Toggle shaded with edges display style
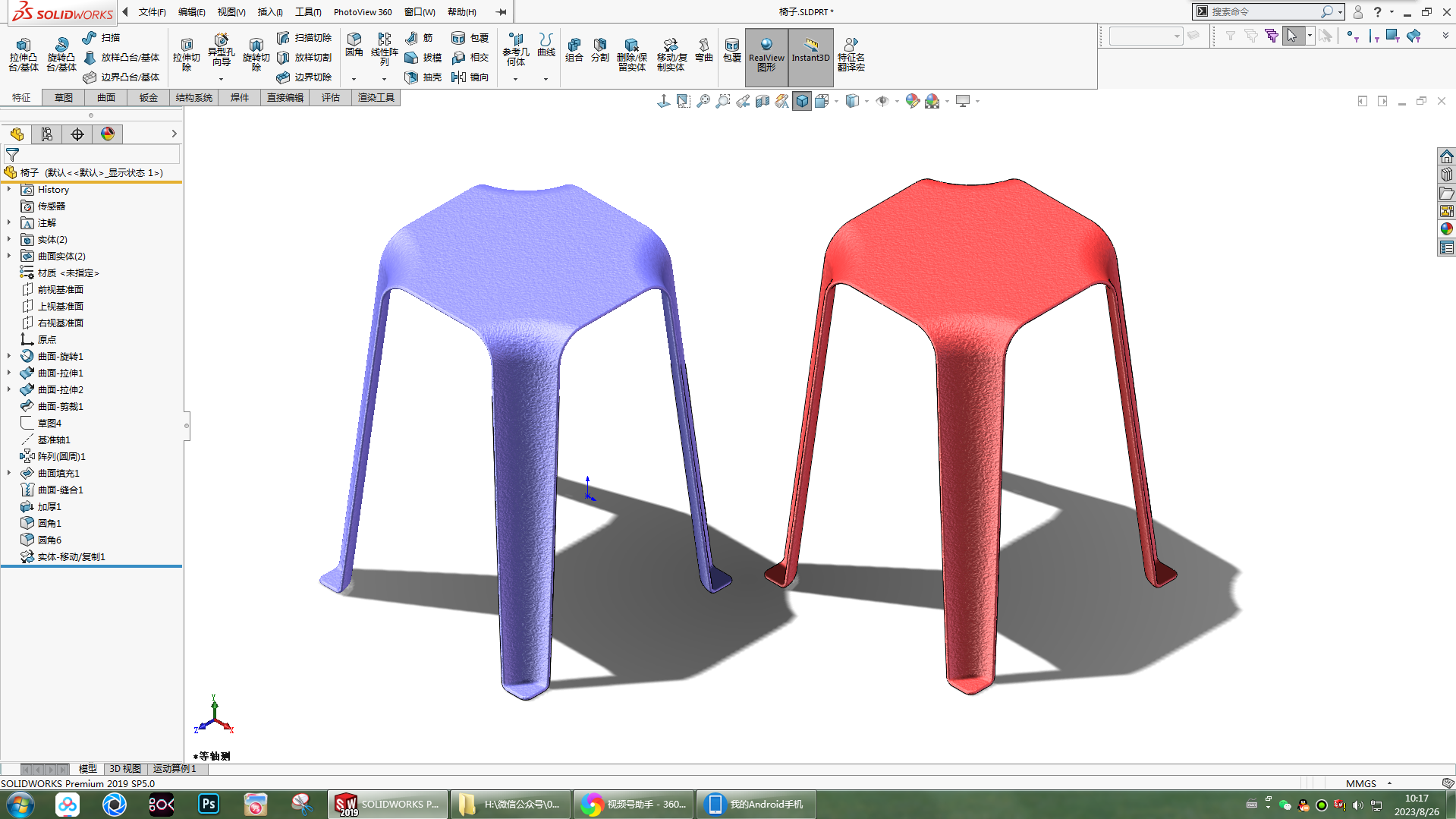 tap(802, 101)
